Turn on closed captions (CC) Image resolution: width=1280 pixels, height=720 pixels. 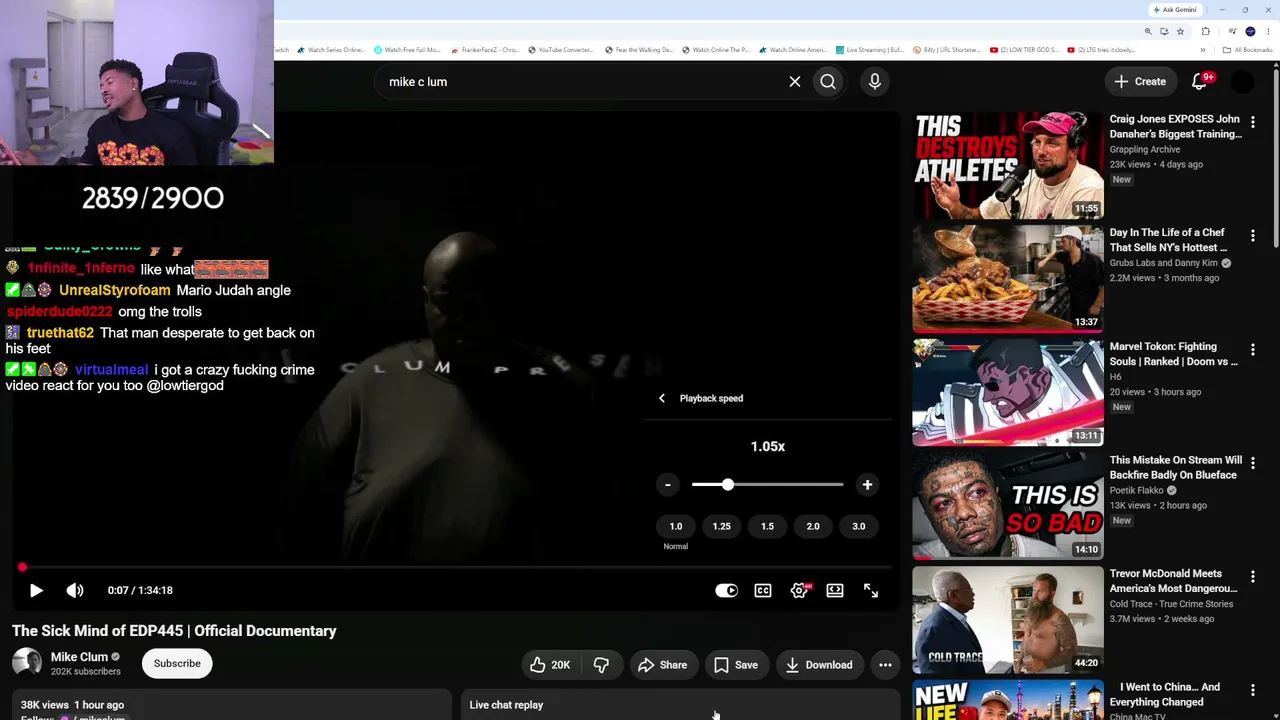pyautogui.click(x=763, y=590)
